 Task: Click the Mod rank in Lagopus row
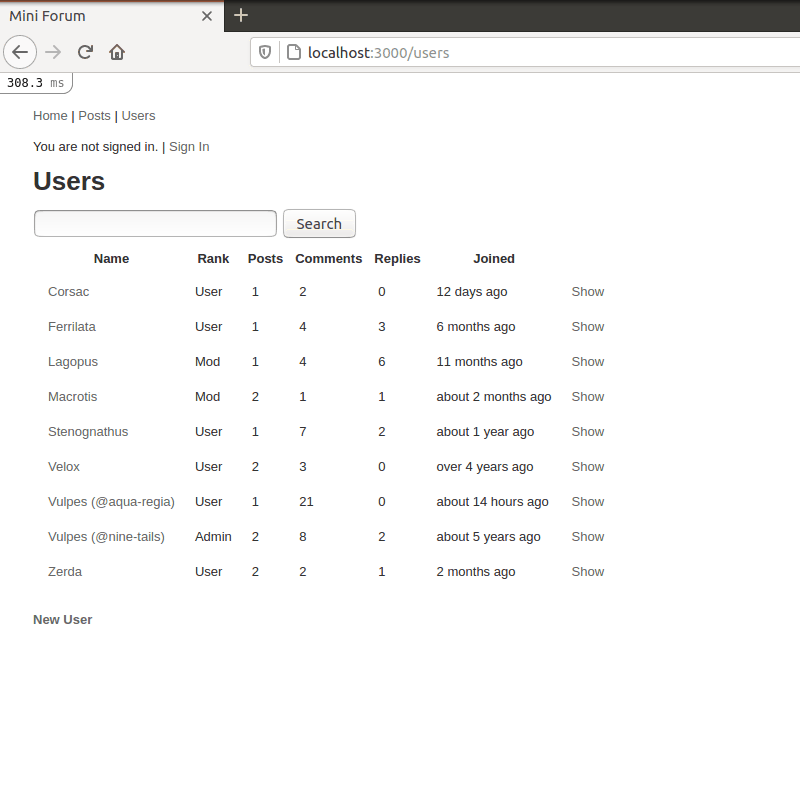pyautogui.click(x=208, y=362)
